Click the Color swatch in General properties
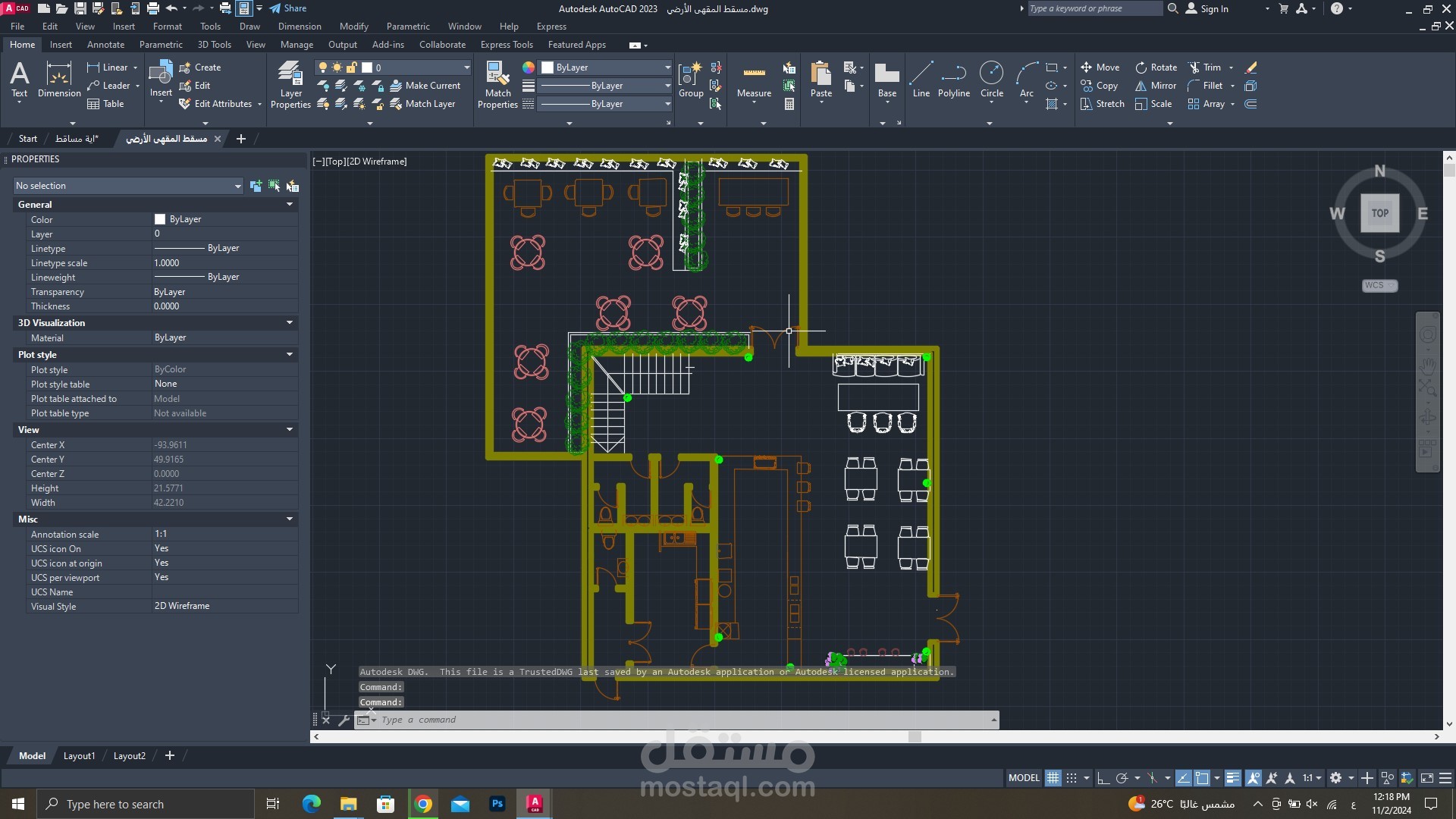This screenshot has height=819, width=1456. [160, 219]
